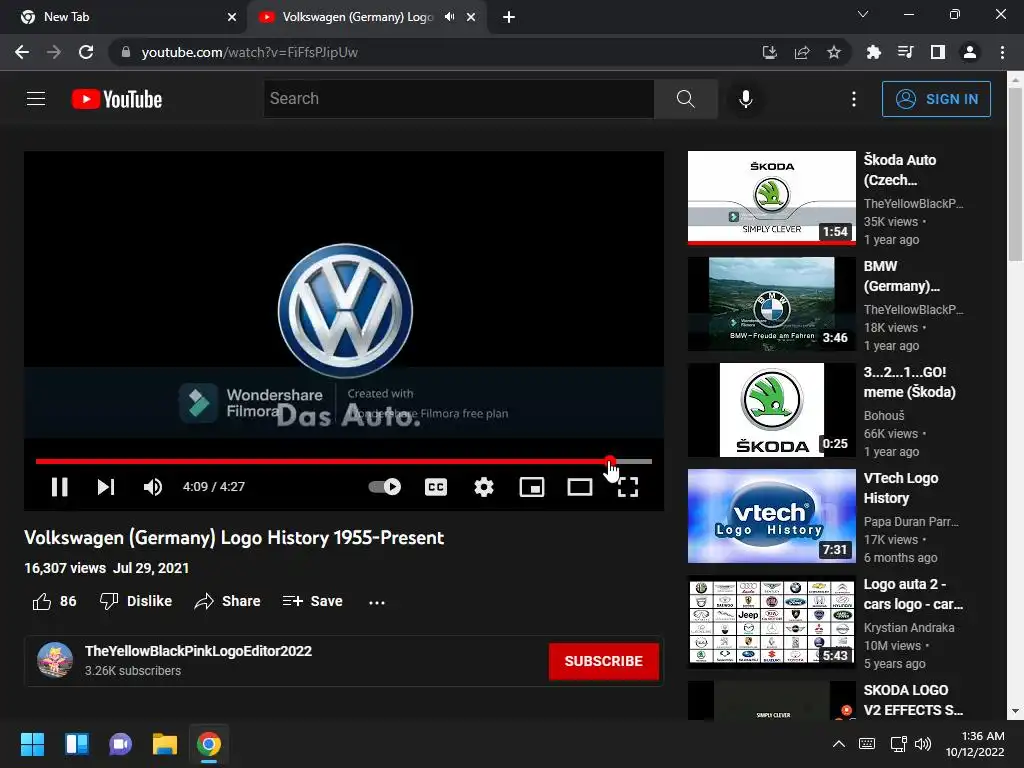Open TheYellowBlackPinkLogoEditor2022 channel name link
Screen dimensions: 1024x768
coord(199,651)
